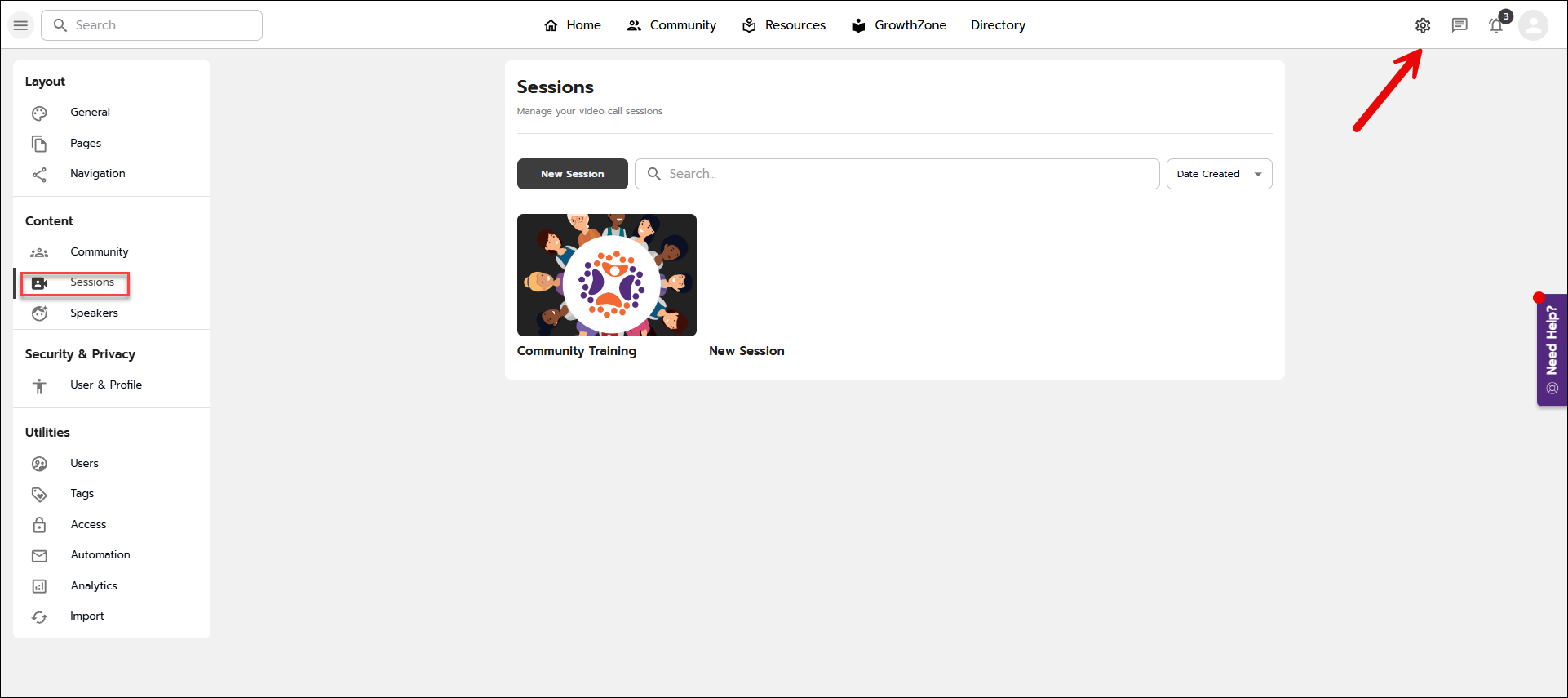This screenshot has width=1568, height=698.
Task: Click the Automation envelope icon
Action: (x=39, y=555)
